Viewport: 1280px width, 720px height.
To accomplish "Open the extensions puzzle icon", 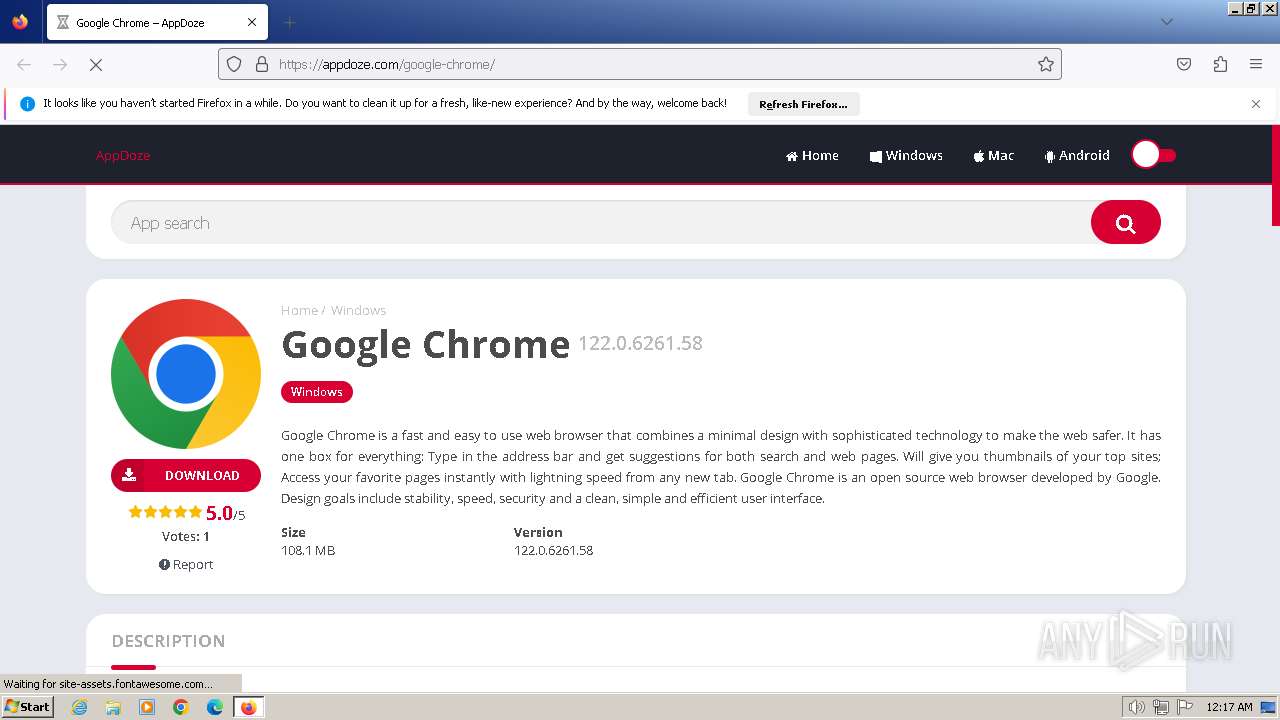I will (x=1220, y=64).
